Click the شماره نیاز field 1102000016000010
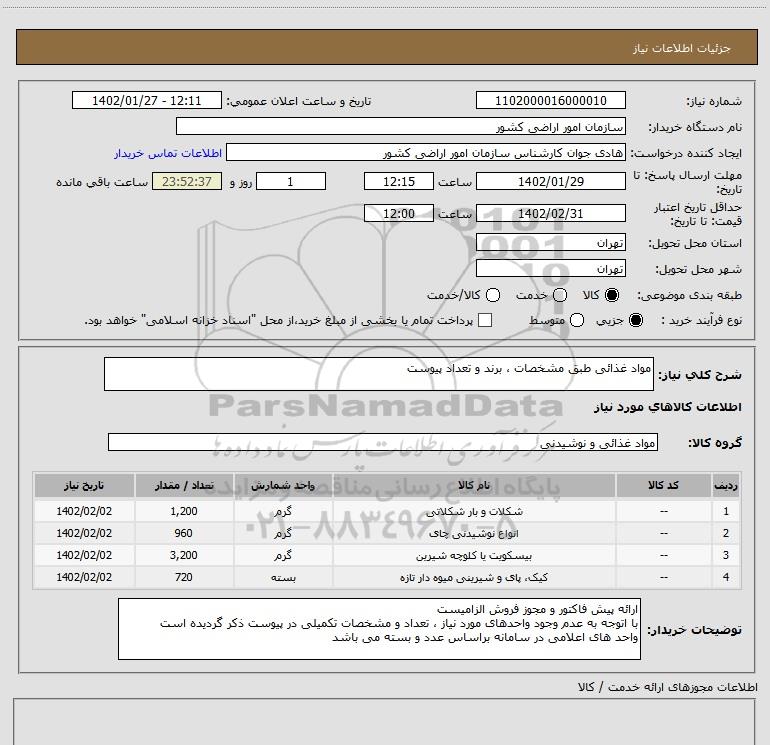The width and height of the screenshot is (770, 745). pos(550,101)
